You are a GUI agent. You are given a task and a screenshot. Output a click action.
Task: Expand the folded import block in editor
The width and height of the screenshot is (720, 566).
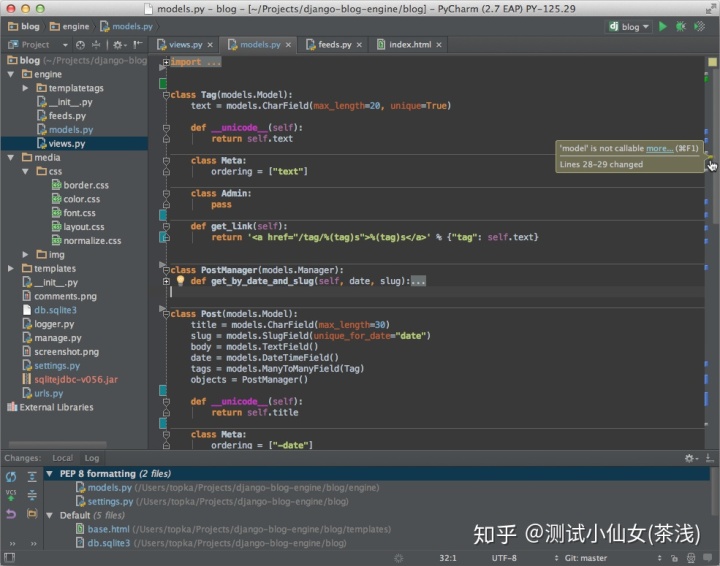[x=166, y=62]
